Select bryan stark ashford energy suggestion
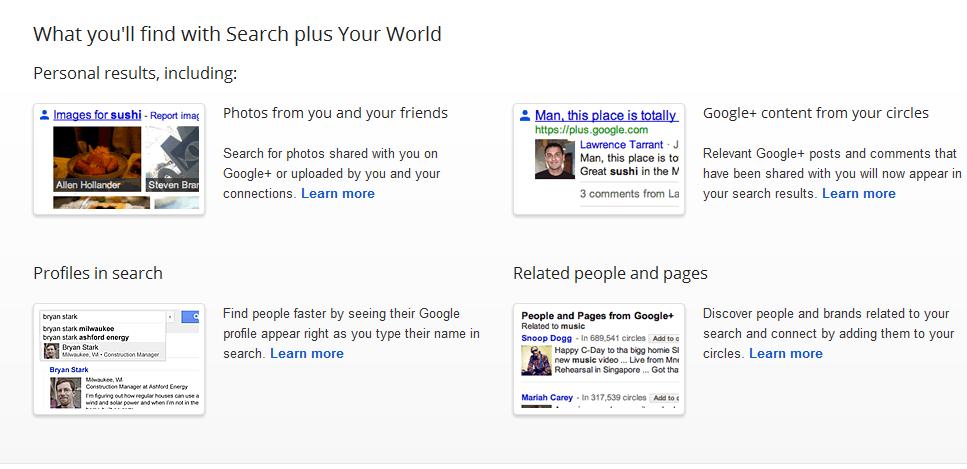 [x=86, y=338]
